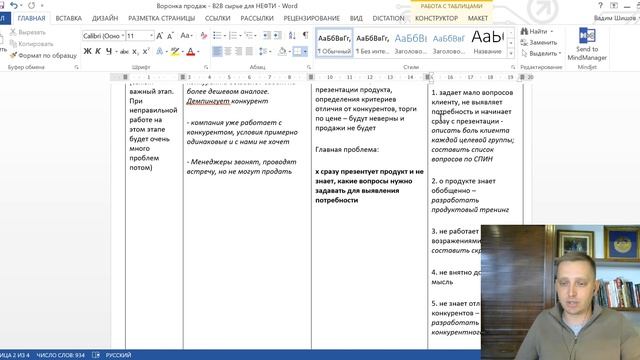Apply bulleted list
Screen dimensions: 640x360
(217, 36)
